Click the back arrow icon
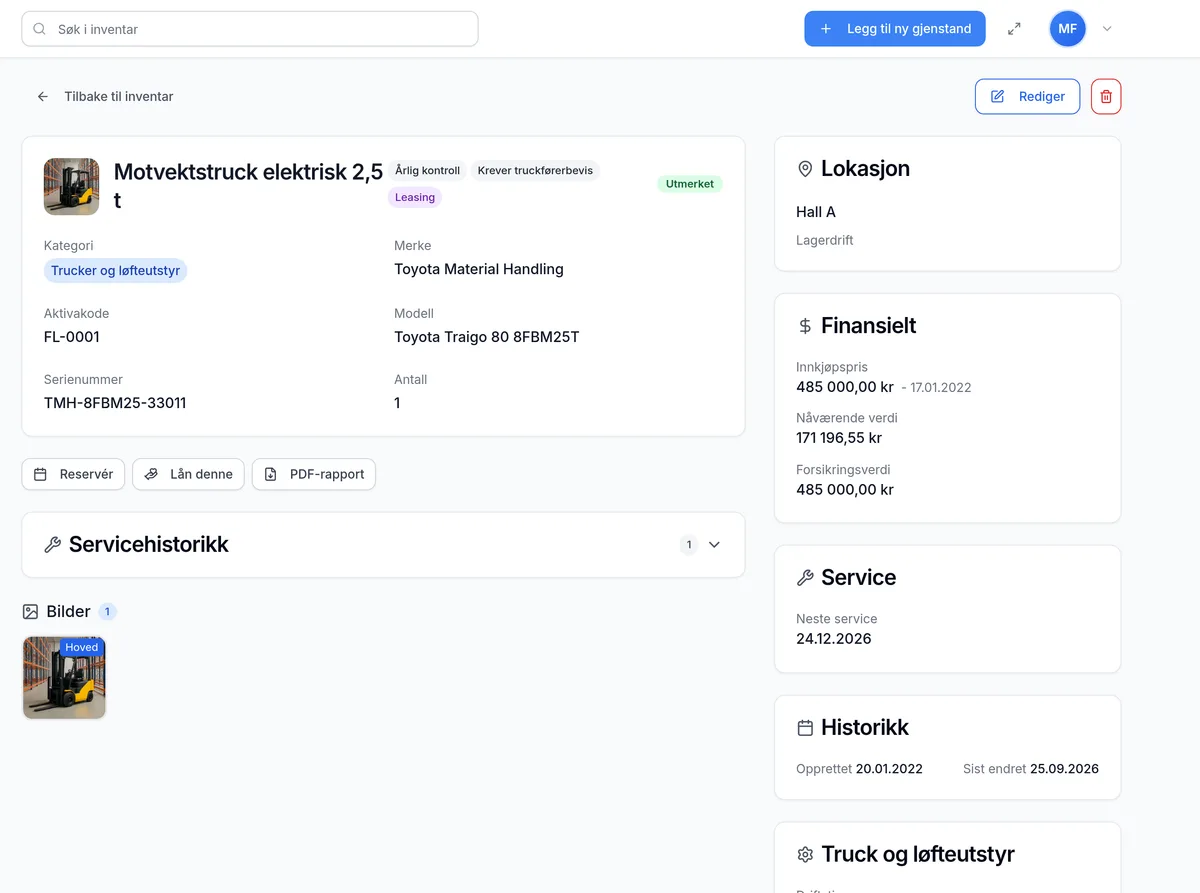The image size is (1200, 893). (43, 97)
